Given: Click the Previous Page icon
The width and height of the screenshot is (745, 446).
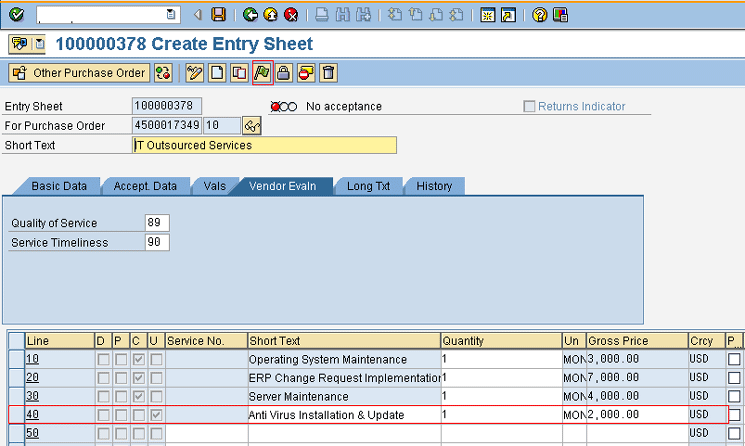Looking at the screenshot, I should (415, 15).
